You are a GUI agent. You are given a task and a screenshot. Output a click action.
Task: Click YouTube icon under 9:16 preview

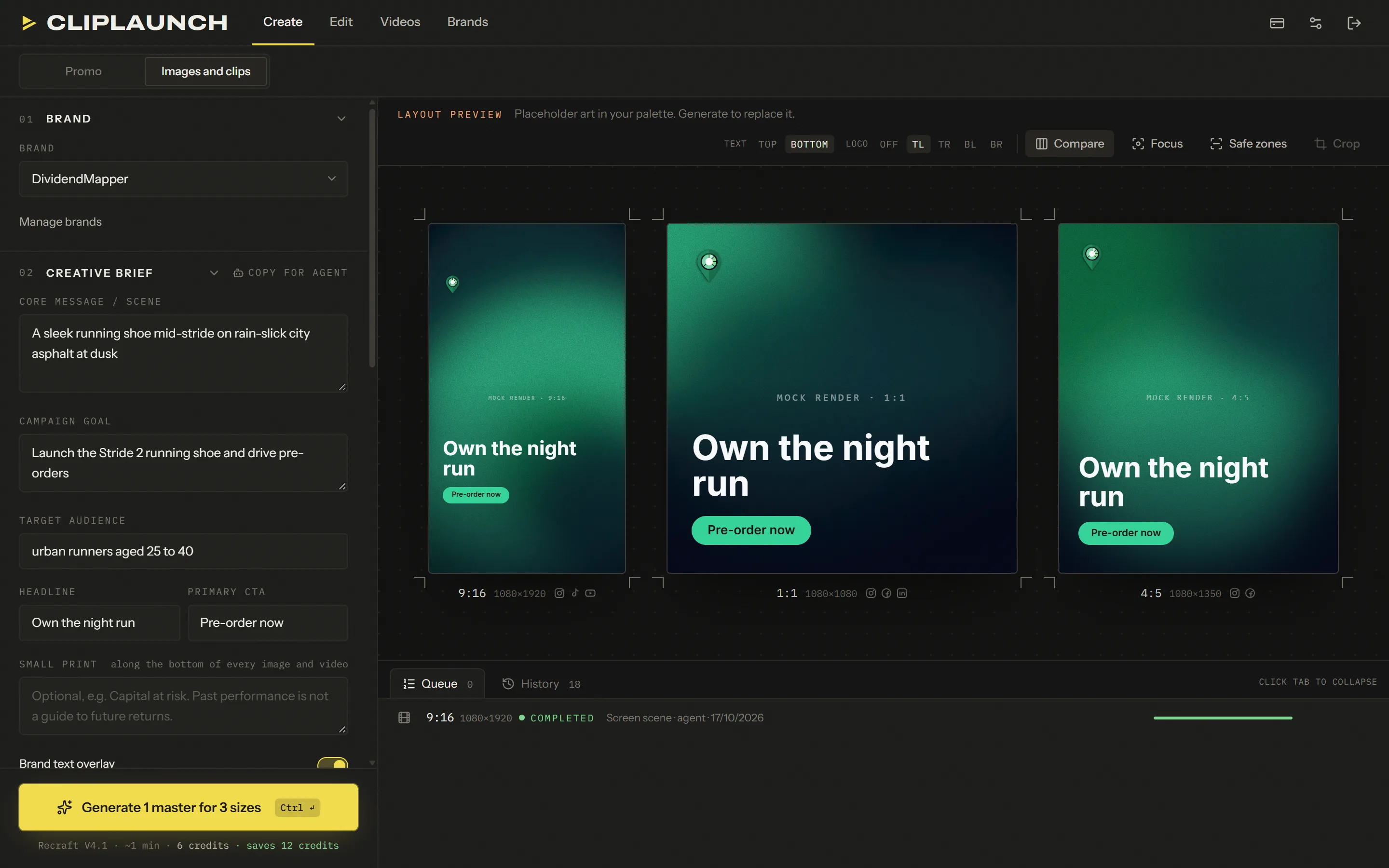click(590, 593)
